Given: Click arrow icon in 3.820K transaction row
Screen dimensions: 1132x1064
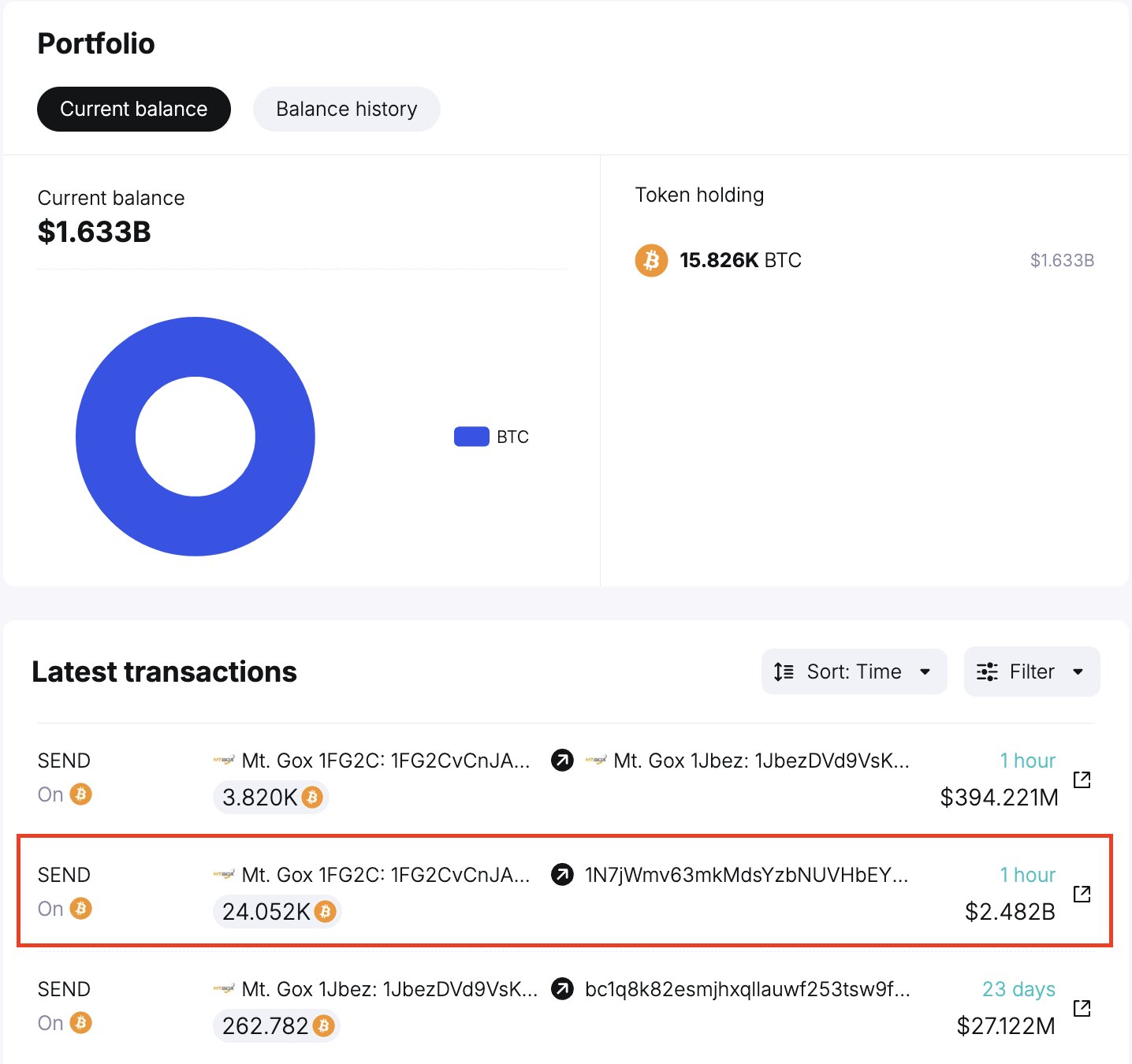Looking at the screenshot, I should click(562, 761).
